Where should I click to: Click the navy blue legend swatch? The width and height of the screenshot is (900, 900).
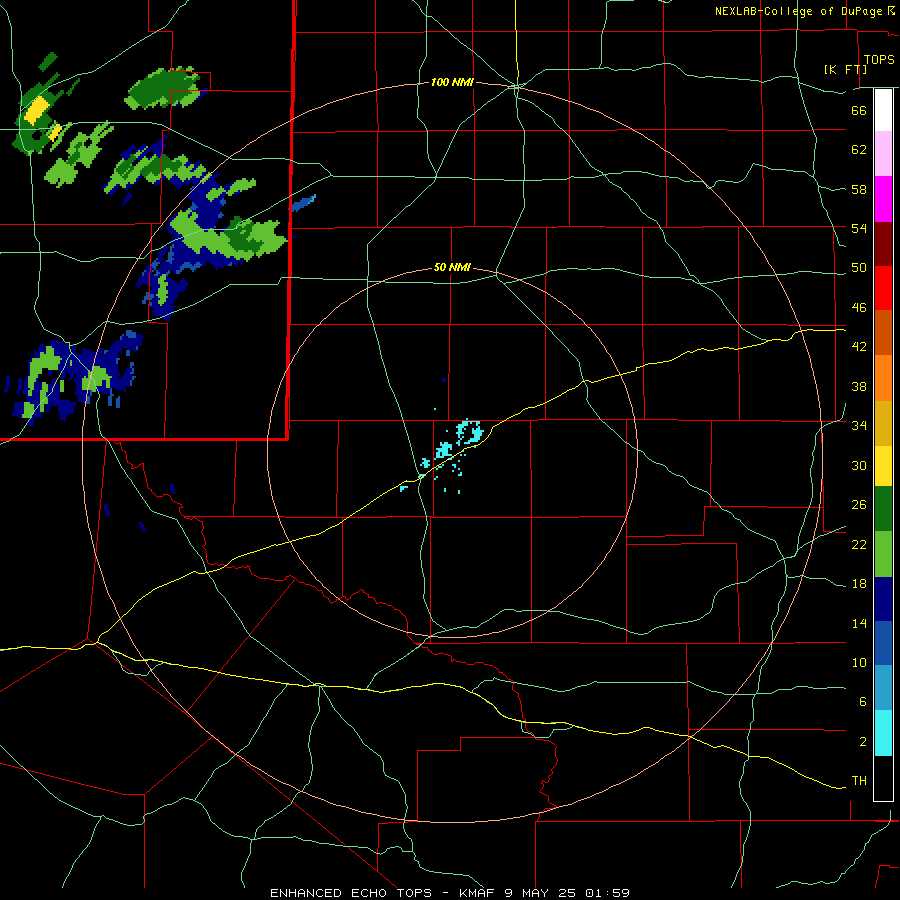point(883,599)
